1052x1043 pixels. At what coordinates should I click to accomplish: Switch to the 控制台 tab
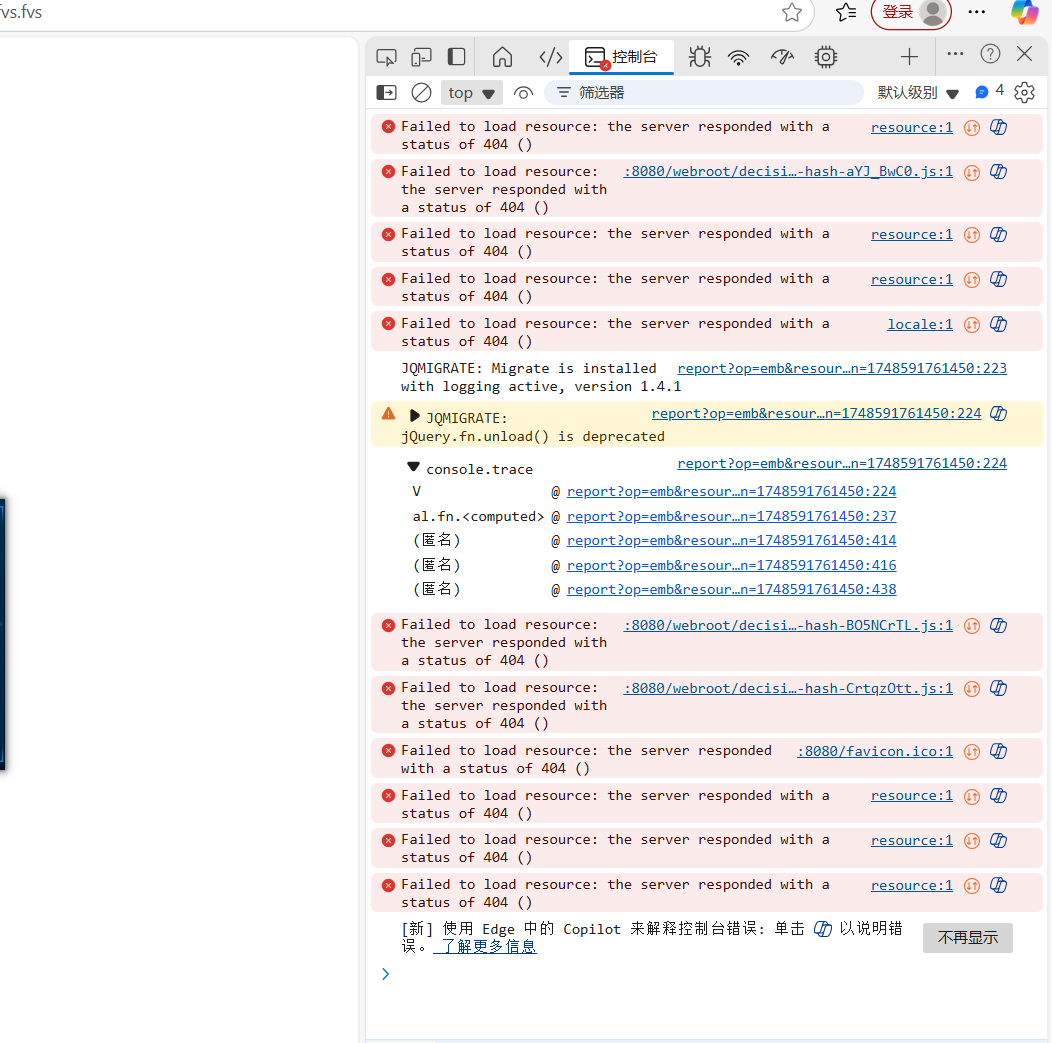pos(622,57)
